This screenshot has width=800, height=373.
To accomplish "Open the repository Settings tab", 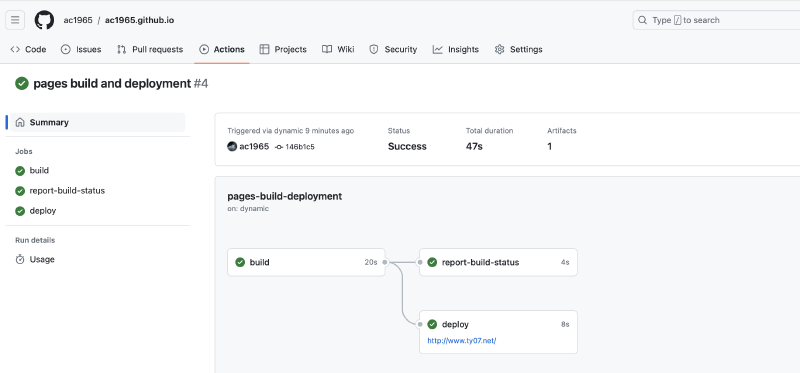I will (519, 49).
